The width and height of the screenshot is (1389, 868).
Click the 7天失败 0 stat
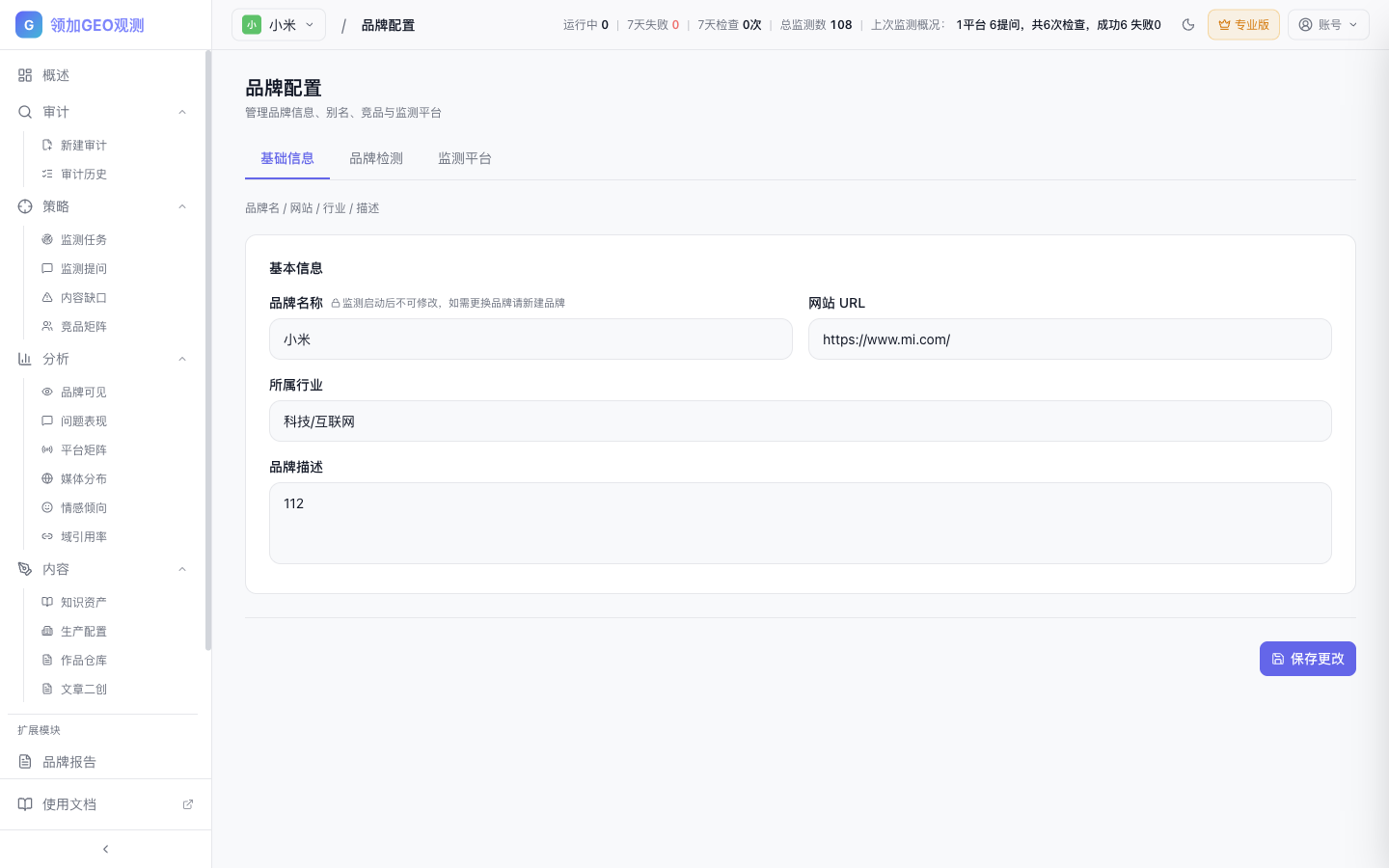(653, 25)
